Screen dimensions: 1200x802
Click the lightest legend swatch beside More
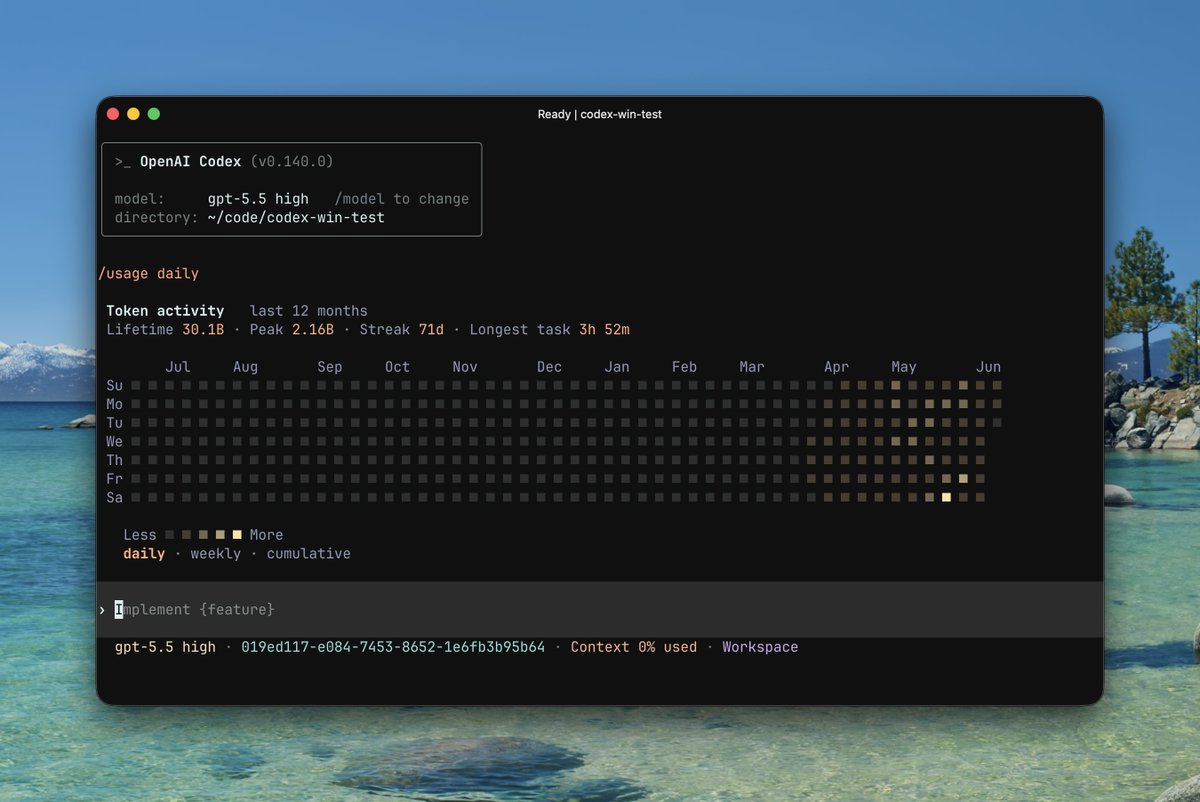point(237,535)
